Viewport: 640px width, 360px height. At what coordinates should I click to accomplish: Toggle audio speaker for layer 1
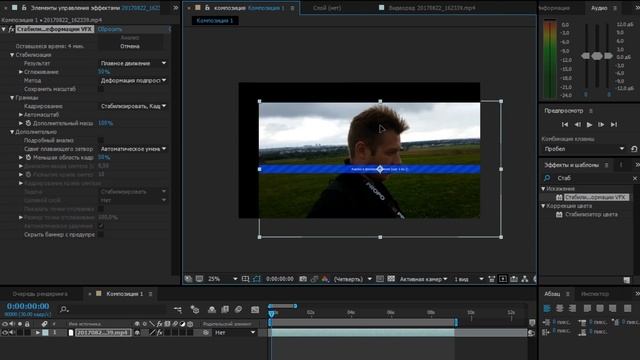click(x=11, y=333)
